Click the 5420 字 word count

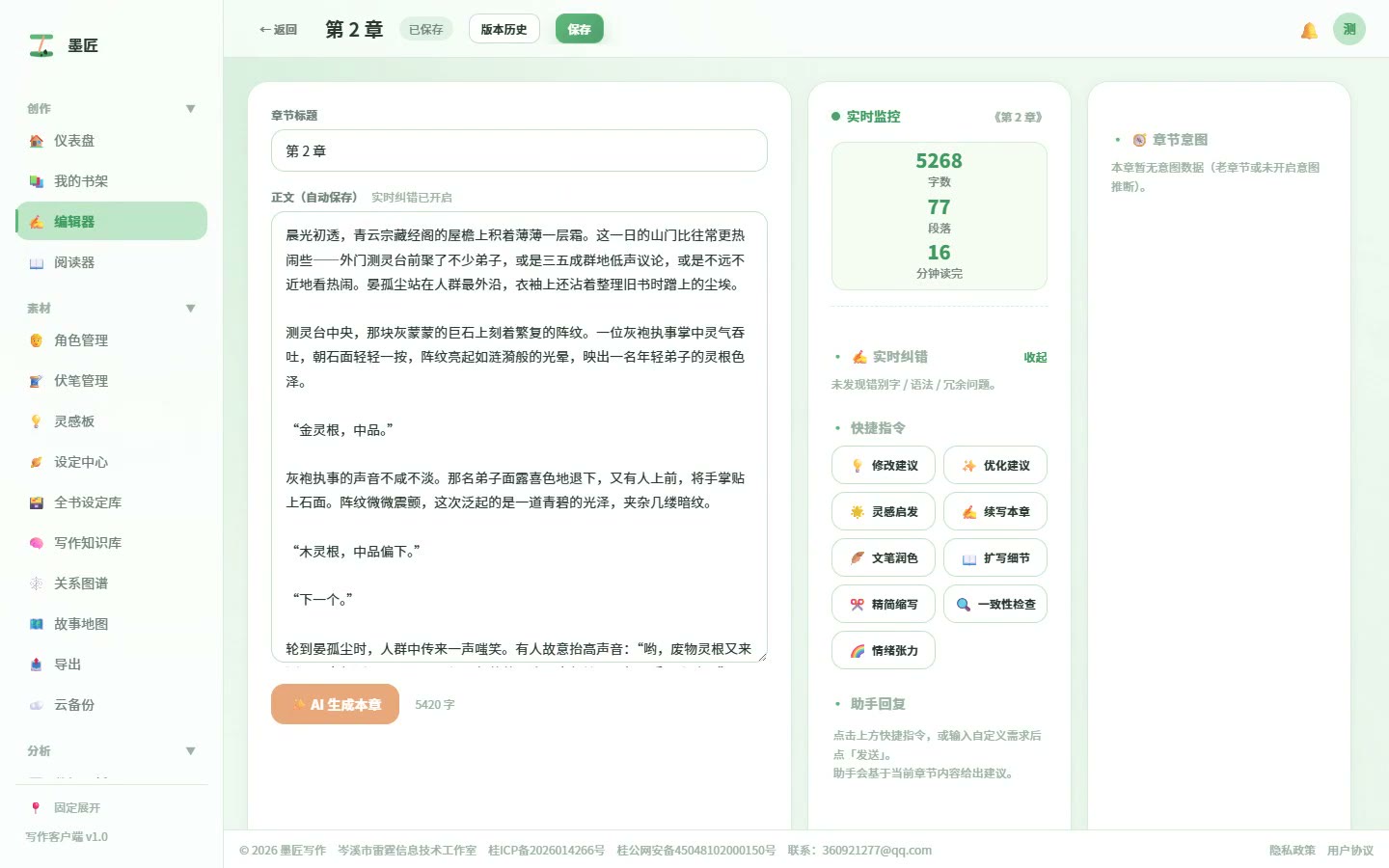[x=434, y=704]
